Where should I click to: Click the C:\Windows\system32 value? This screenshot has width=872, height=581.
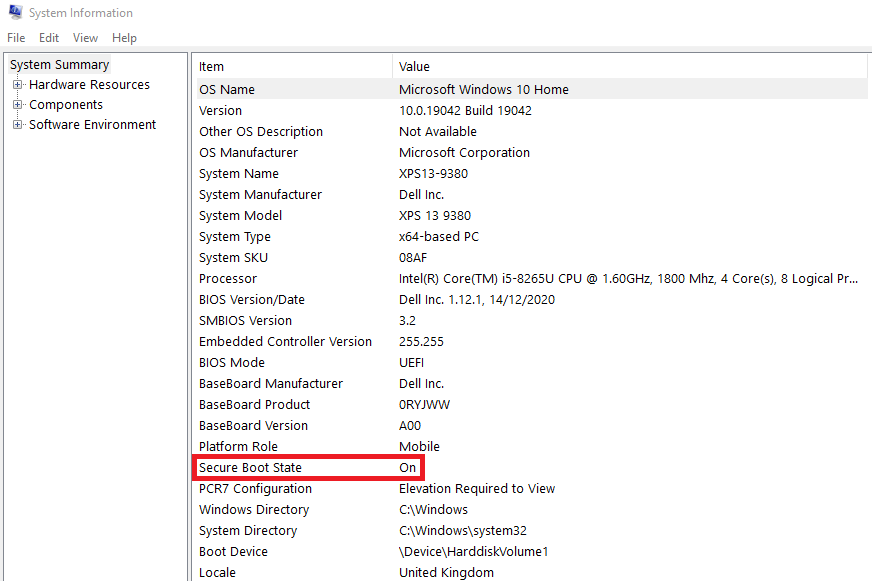[x=463, y=531]
